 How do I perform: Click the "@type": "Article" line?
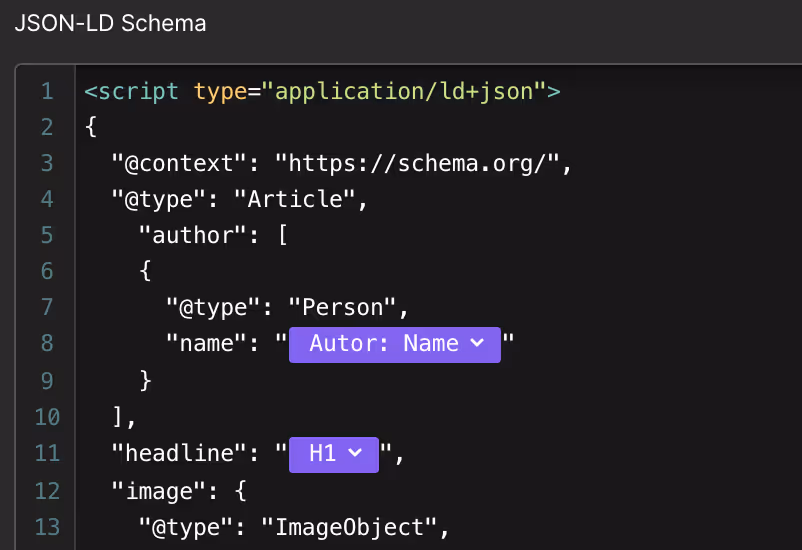239,200
